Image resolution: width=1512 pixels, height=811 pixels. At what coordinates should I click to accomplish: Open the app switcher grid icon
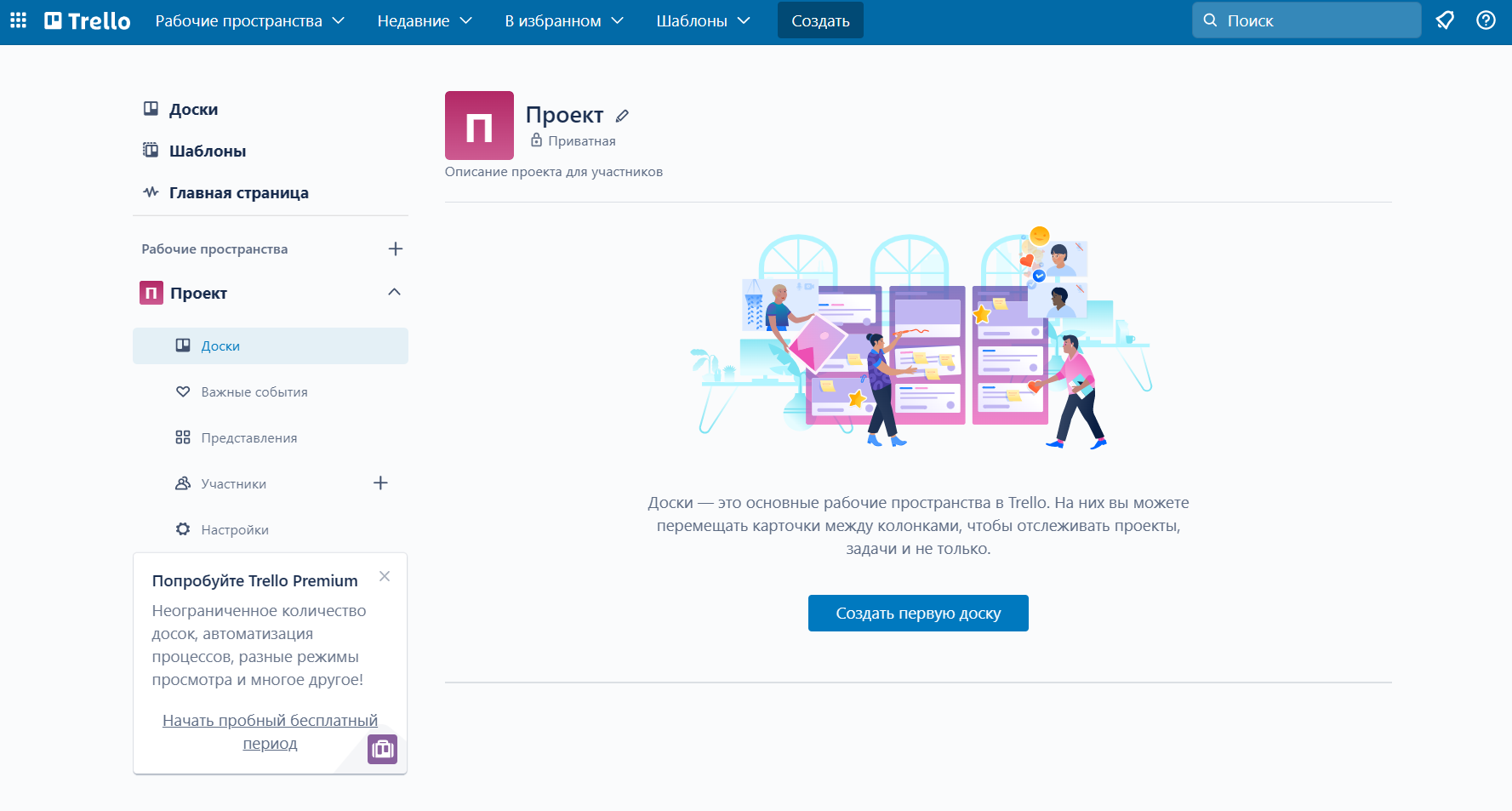(x=18, y=20)
